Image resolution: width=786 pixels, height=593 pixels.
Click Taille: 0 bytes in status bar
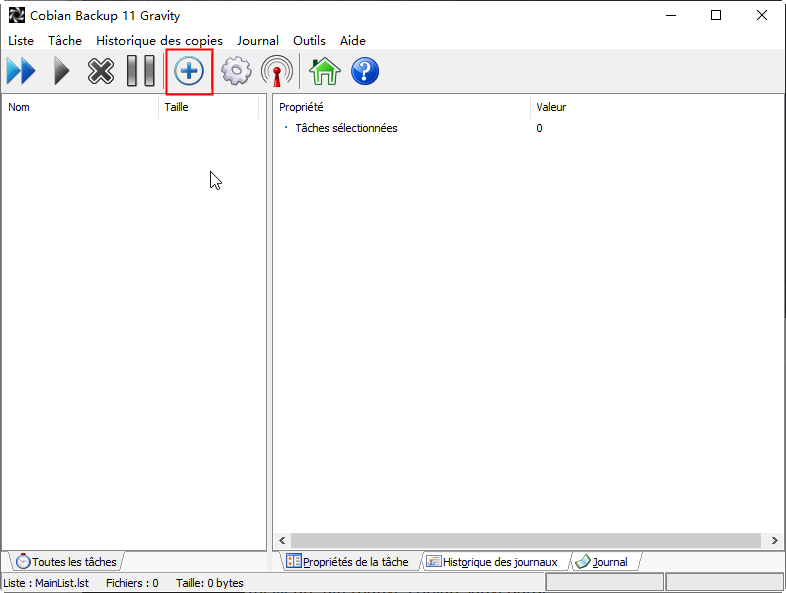coord(210,583)
